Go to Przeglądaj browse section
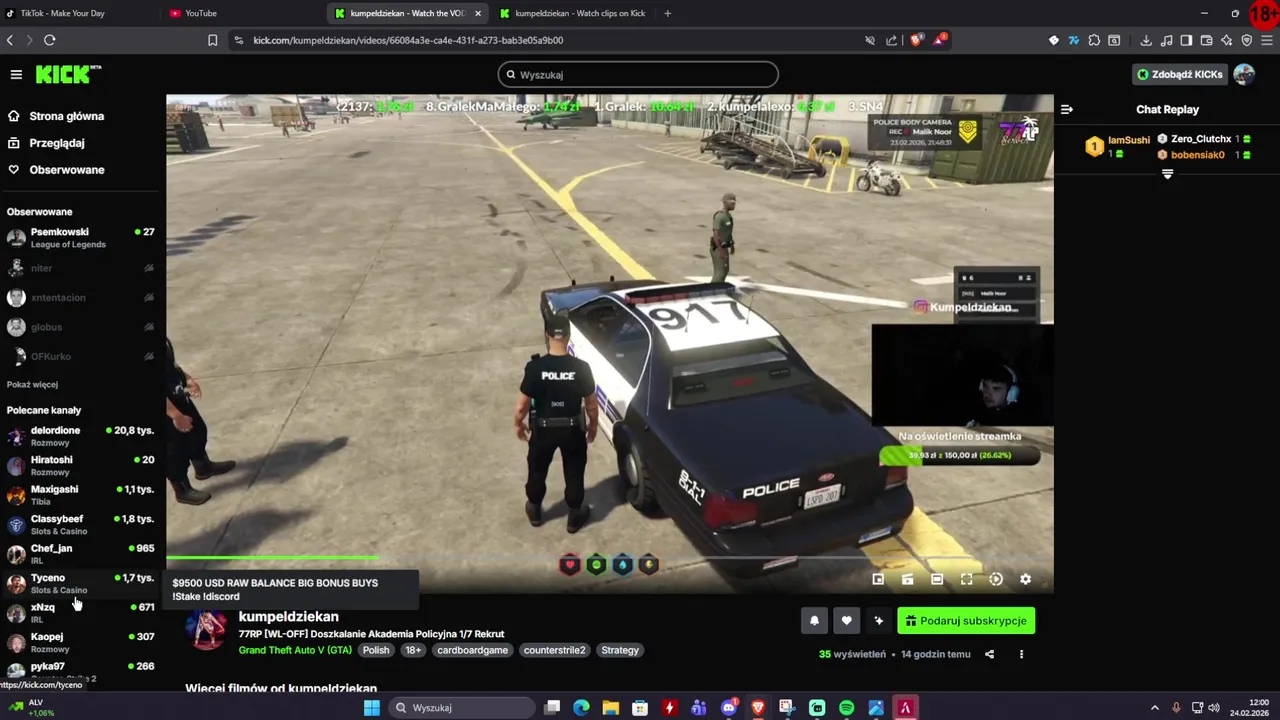The height and width of the screenshot is (720, 1280). [x=46, y=143]
